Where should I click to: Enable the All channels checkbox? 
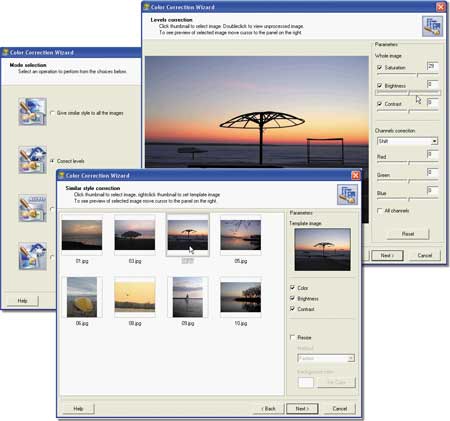pos(379,211)
